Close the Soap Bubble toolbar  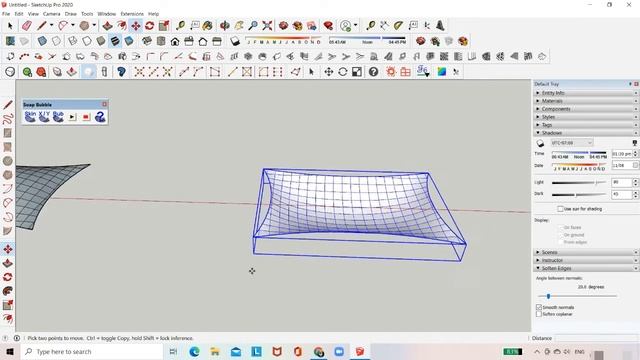104,104
